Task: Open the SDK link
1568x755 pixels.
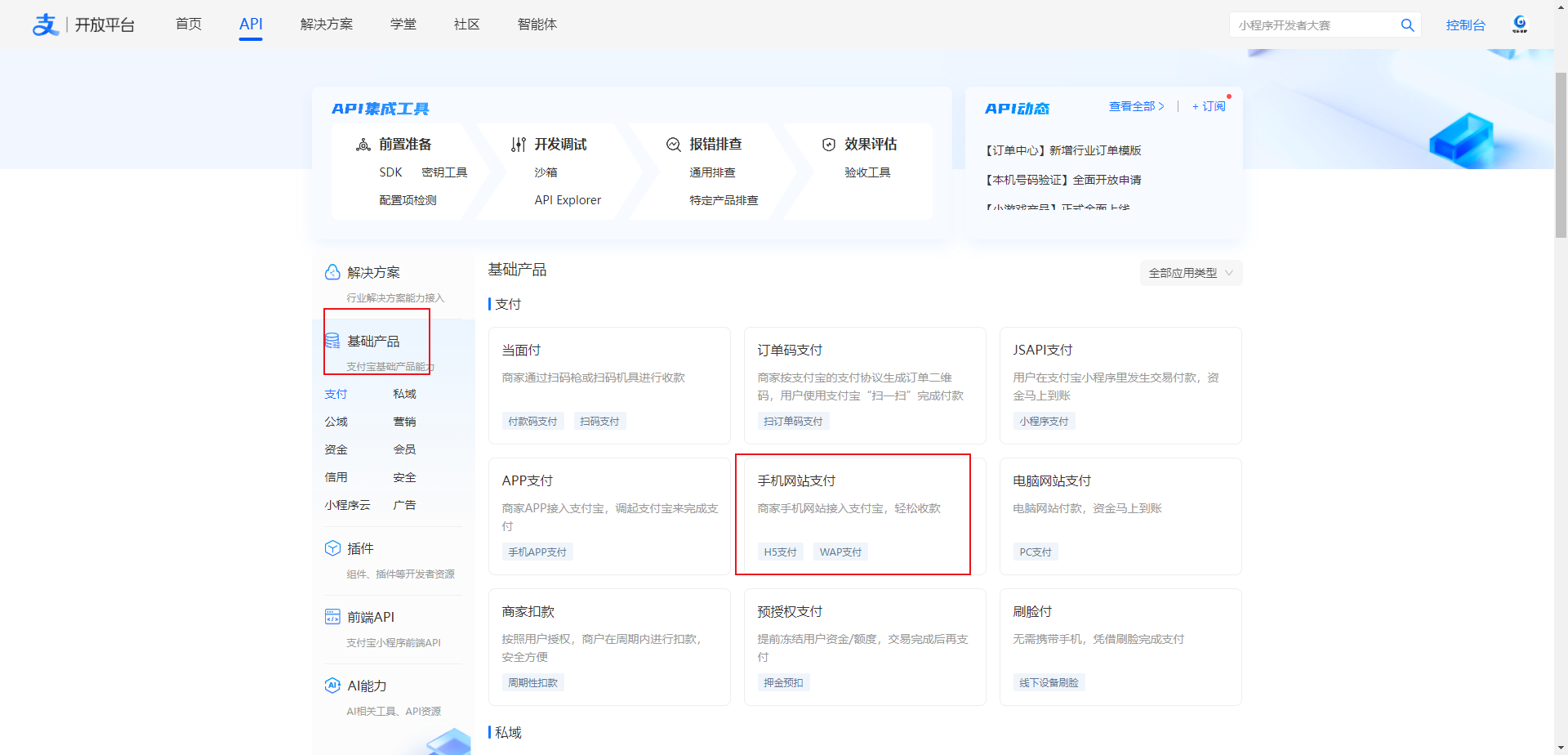Action: point(390,172)
